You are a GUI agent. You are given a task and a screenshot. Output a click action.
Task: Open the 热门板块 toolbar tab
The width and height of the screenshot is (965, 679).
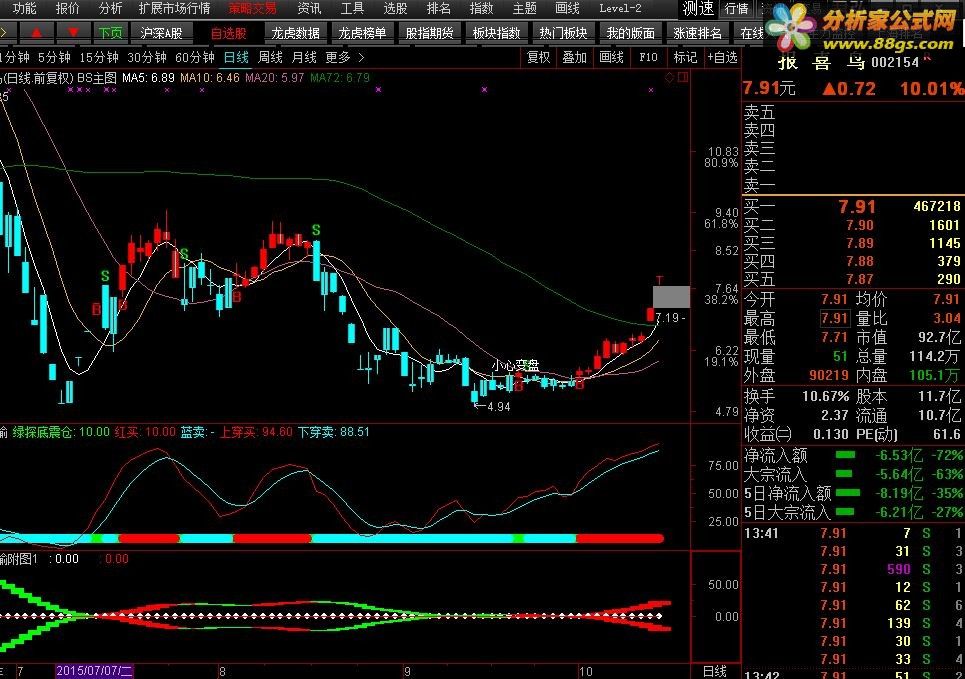click(x=563, y=33)
